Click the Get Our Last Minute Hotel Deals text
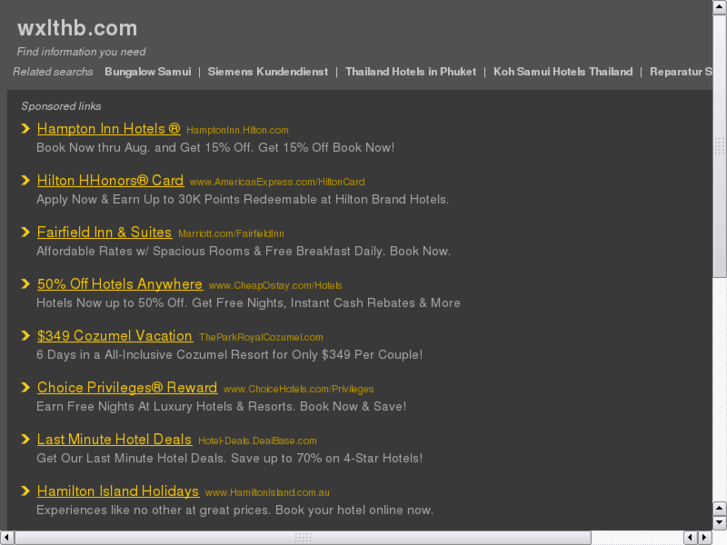The width and height of the screenshot is (727, 545). (x=230, y=458)
